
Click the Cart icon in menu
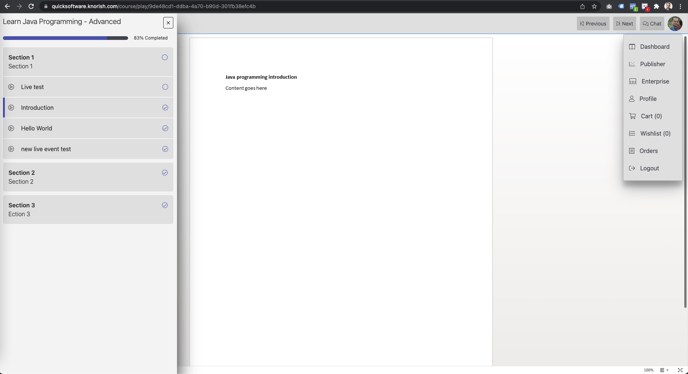(x=632, y=116)
